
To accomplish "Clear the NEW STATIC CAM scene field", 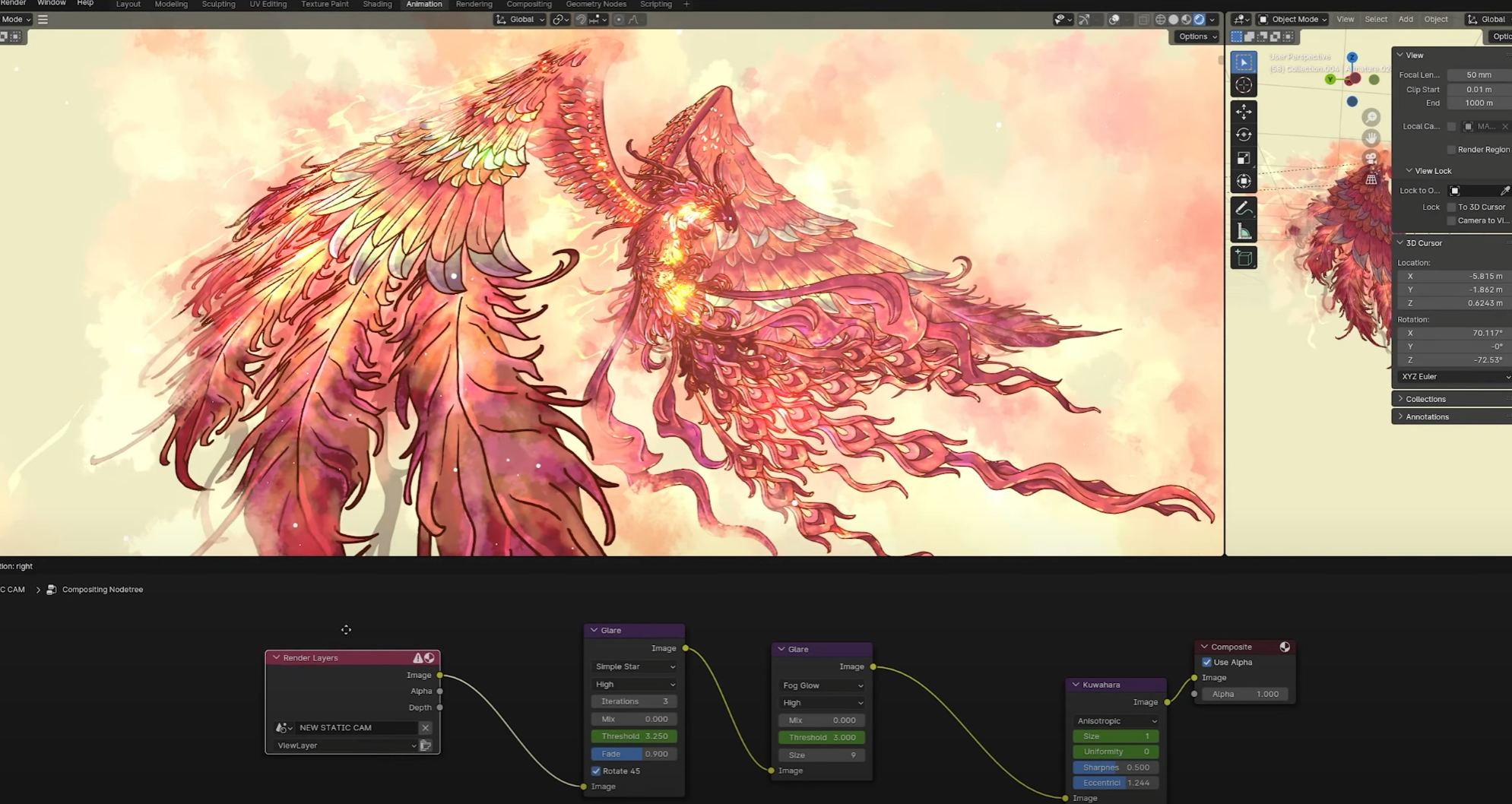I will [426, 728].
